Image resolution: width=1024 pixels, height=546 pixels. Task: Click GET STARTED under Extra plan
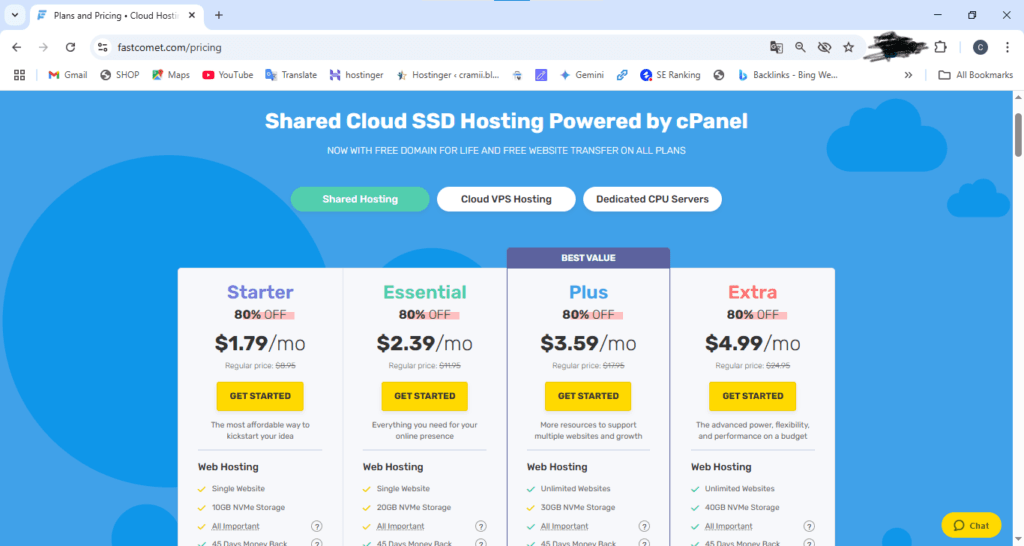(x=752, y=396)
